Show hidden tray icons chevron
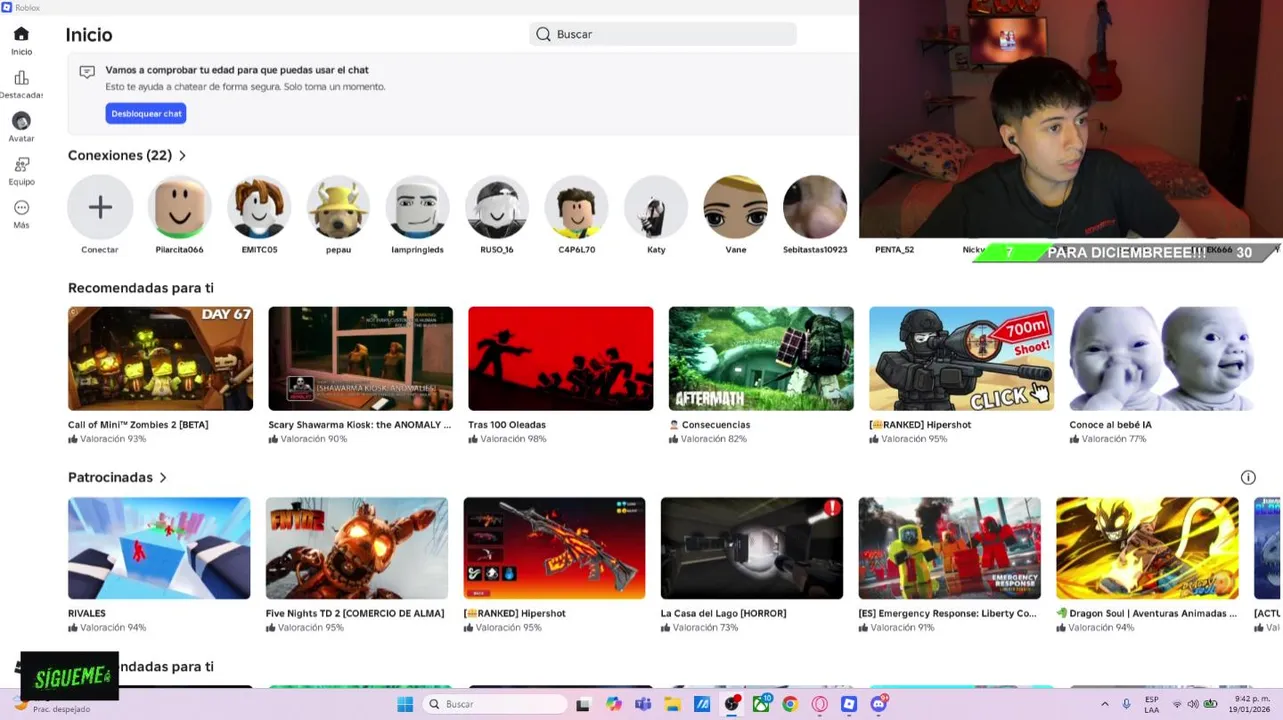Screen dimensions: 1283x720 click(1104, 704)
